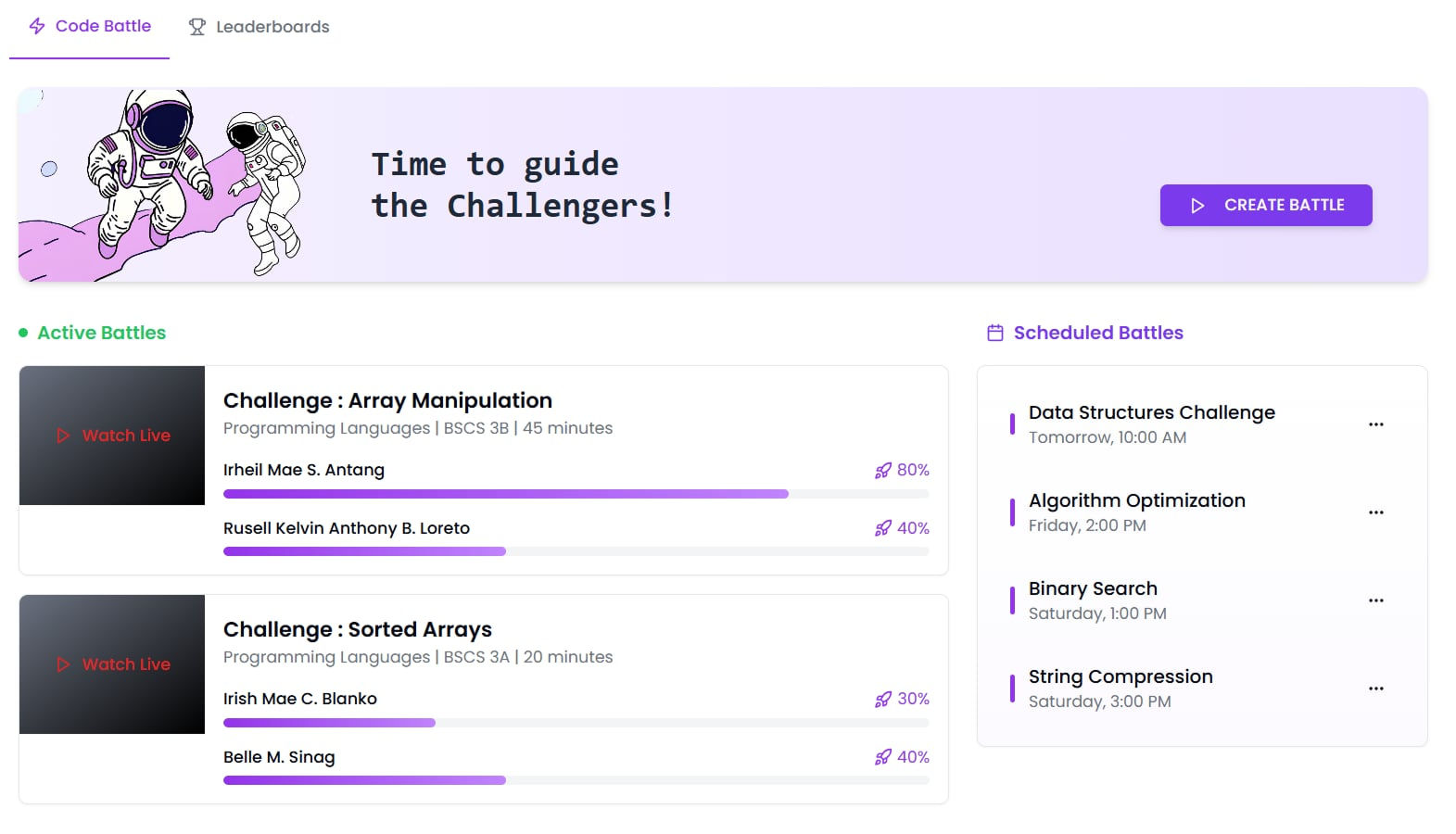Click the trophy icon on Leaderboards tab
This screenshot has height=834, width=1456.
196,27
